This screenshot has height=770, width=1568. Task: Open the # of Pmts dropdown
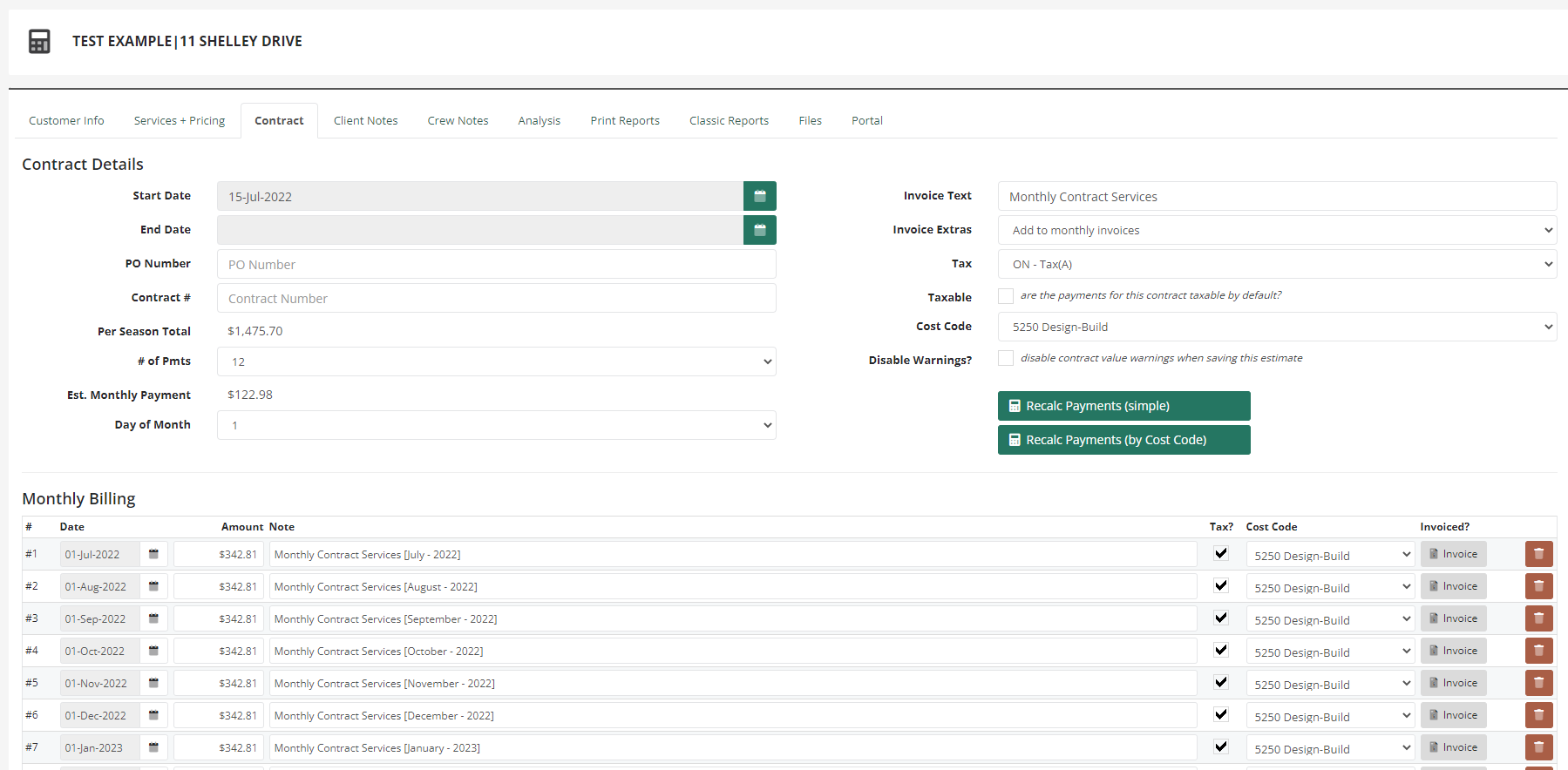[x=496, y=361]
